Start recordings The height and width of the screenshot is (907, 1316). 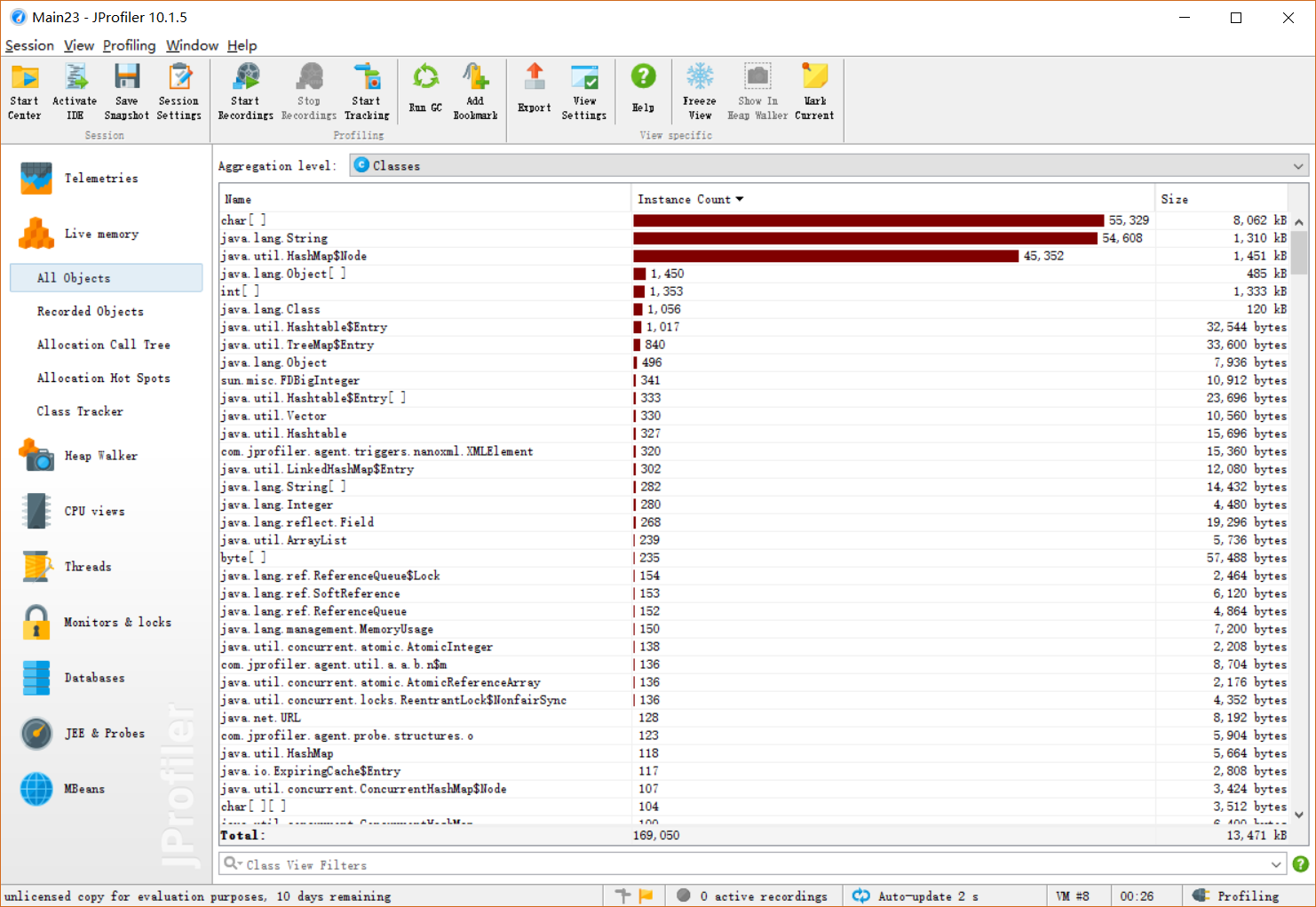point(246,91)
